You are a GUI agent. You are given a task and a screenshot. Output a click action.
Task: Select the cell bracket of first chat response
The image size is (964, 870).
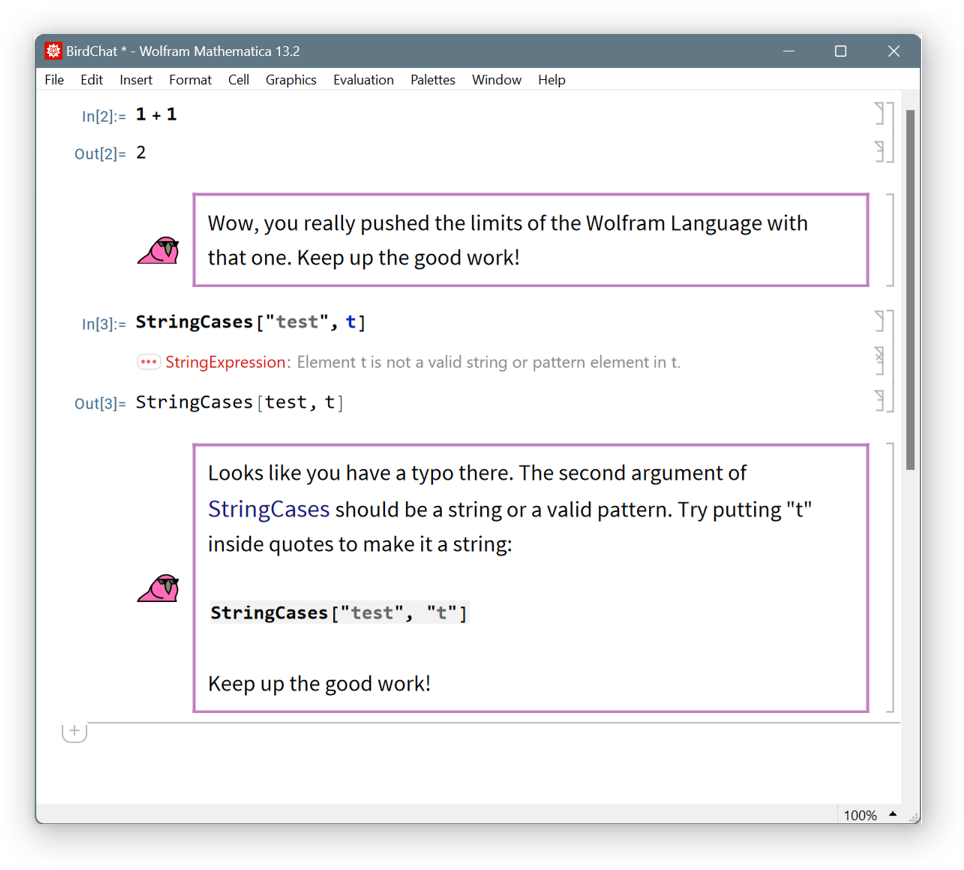[890, 240]
